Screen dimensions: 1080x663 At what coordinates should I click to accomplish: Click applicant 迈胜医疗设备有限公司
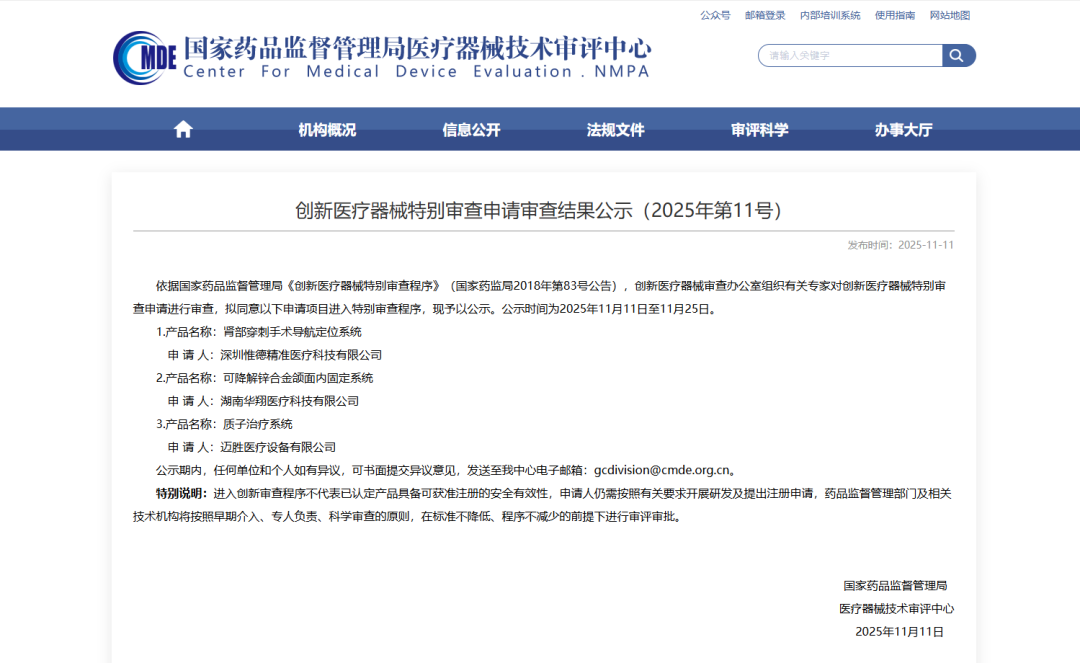pos(278,448)
